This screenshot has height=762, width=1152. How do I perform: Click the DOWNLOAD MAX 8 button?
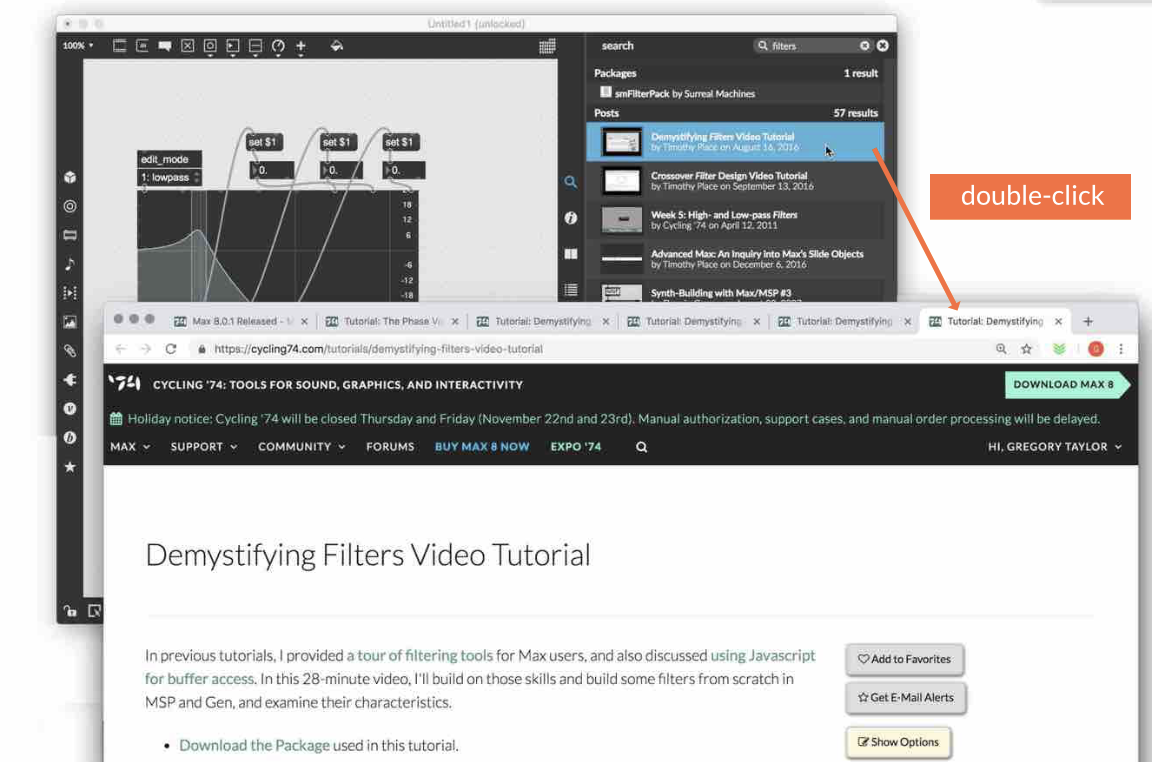[1066, 384]
